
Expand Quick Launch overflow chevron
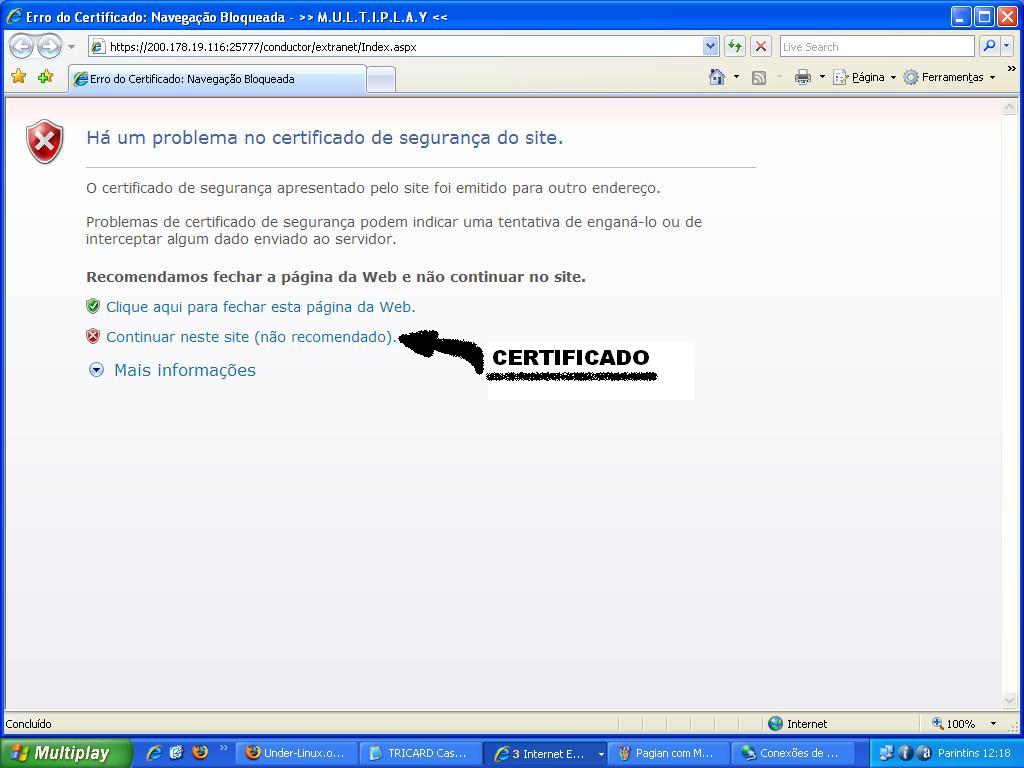(223, 748)
